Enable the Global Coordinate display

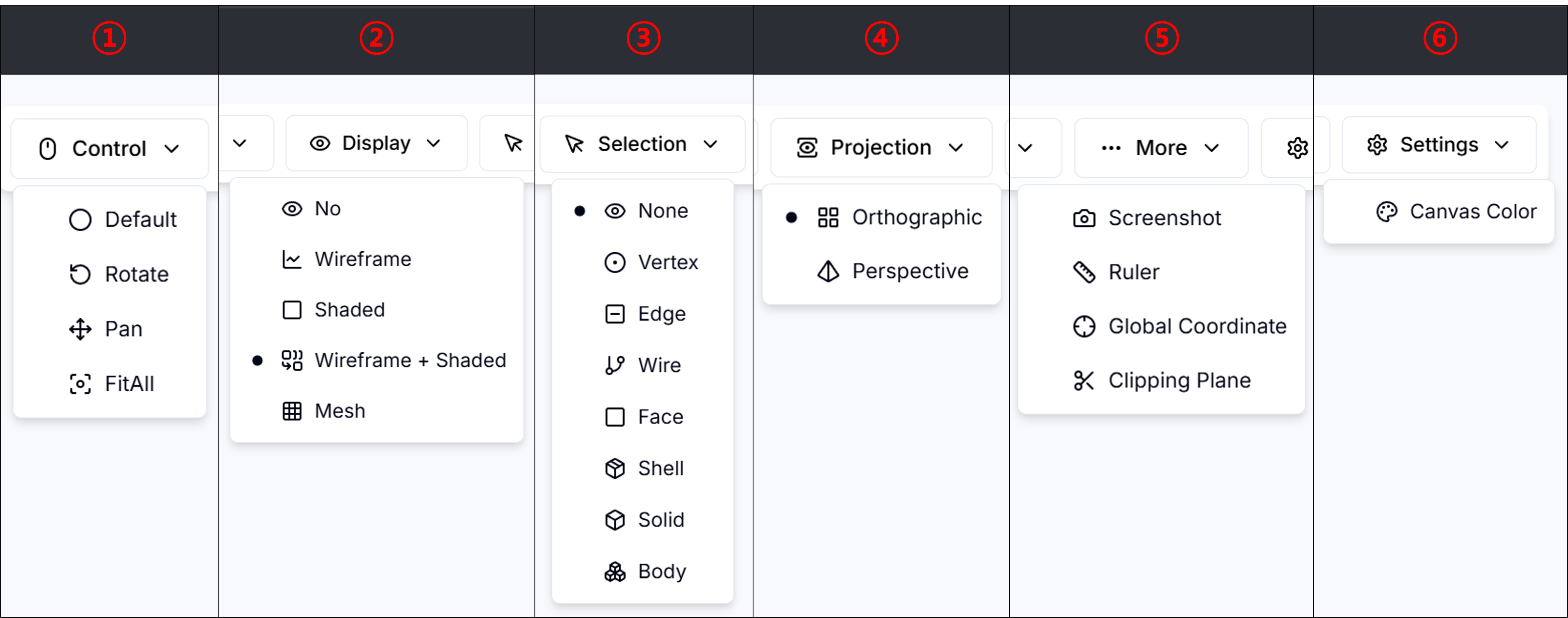pyautogui.click(x=1085, y=326)
